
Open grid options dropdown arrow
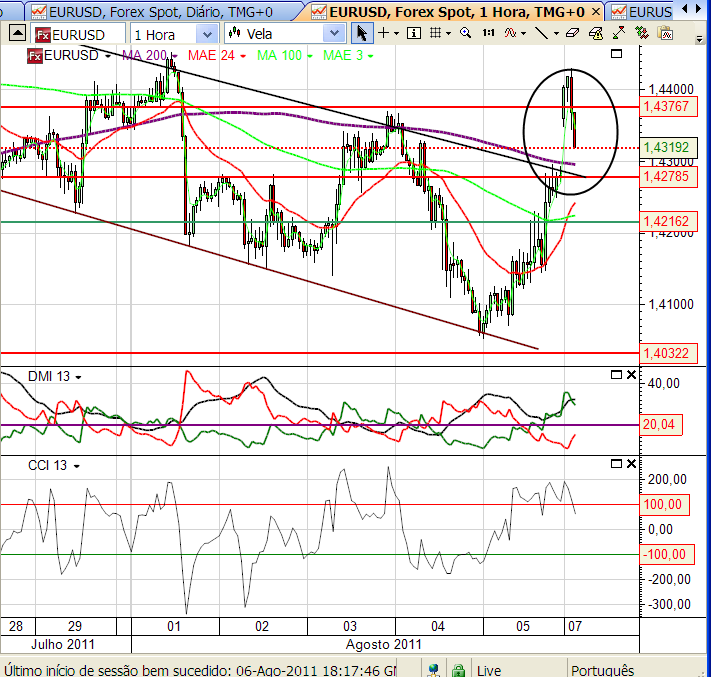click(x=448, y=34)
